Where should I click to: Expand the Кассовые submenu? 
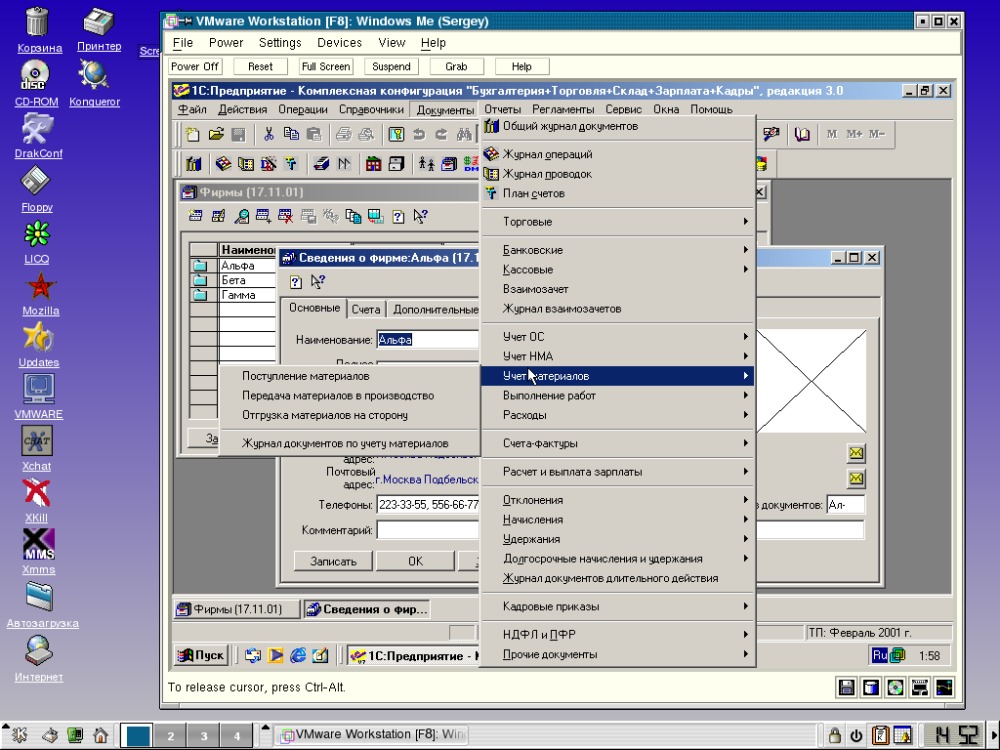click(617, 269)
